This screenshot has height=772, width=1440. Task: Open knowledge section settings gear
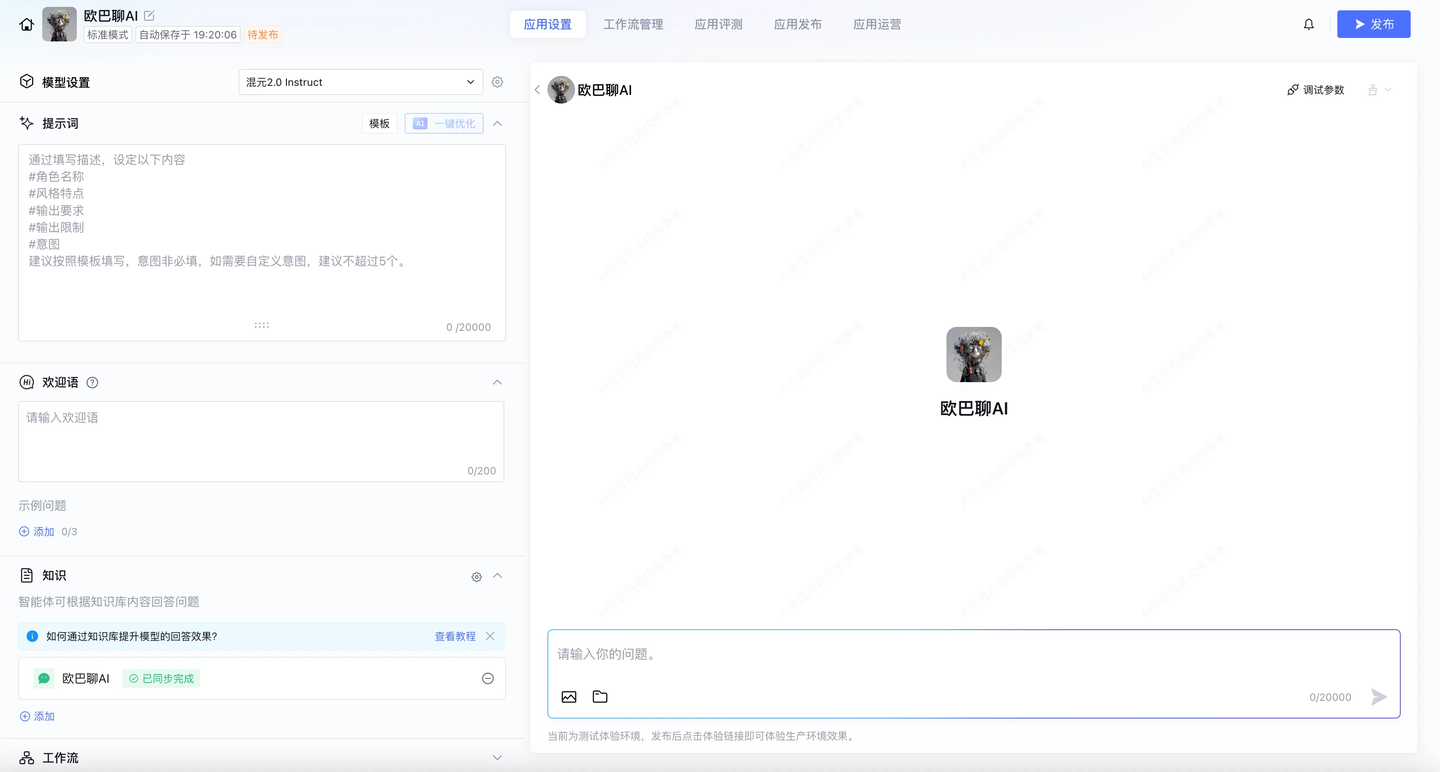pyautogui.click(x=476, y=577)
